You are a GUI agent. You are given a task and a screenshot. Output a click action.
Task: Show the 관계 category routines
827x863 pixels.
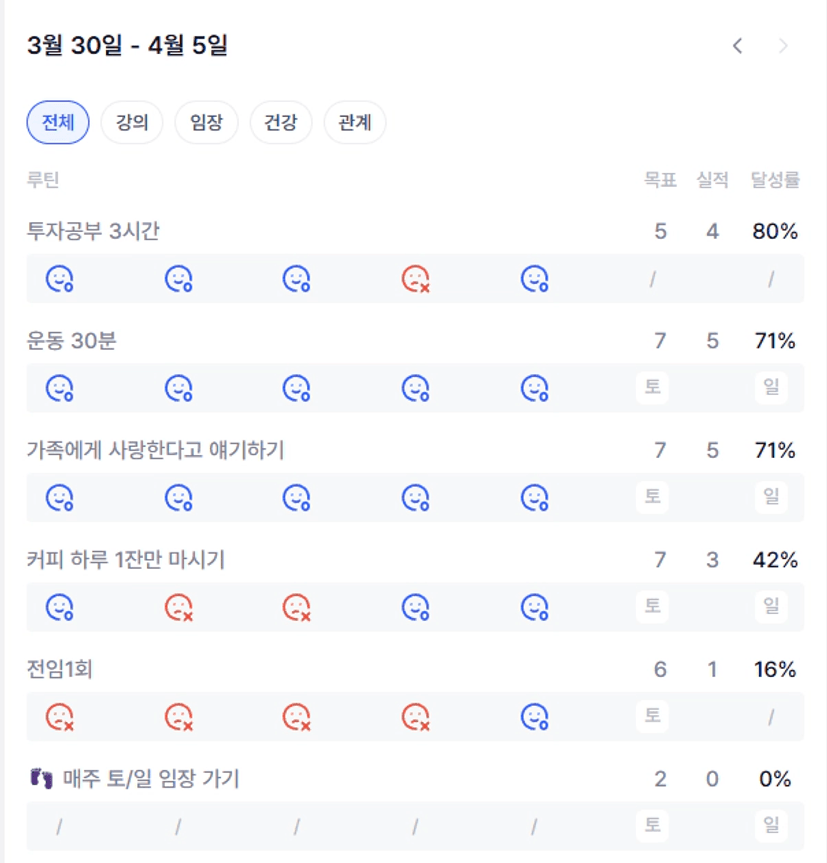pyautogui.click(x=355, y=123)
